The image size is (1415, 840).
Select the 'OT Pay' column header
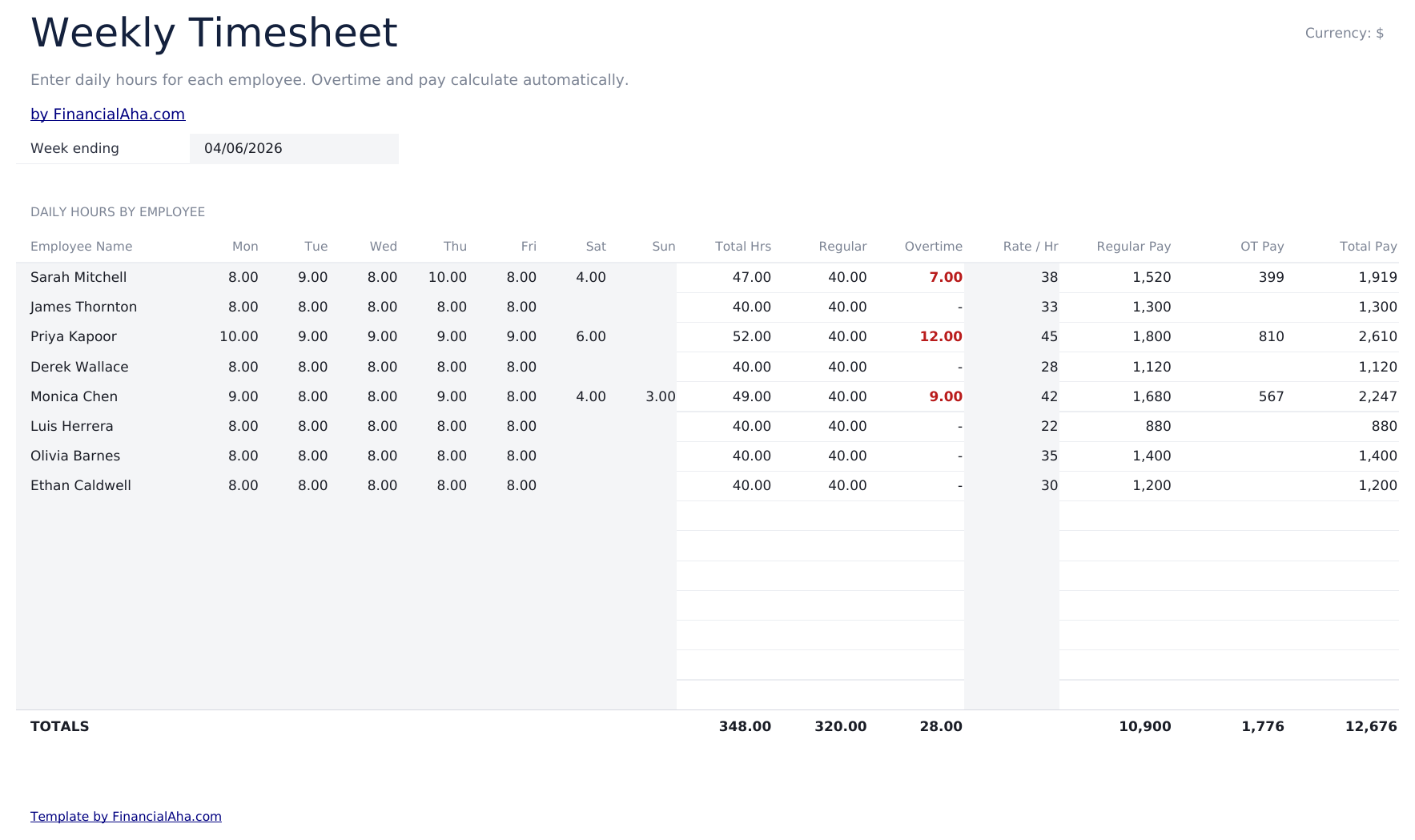coord(1262,247)
